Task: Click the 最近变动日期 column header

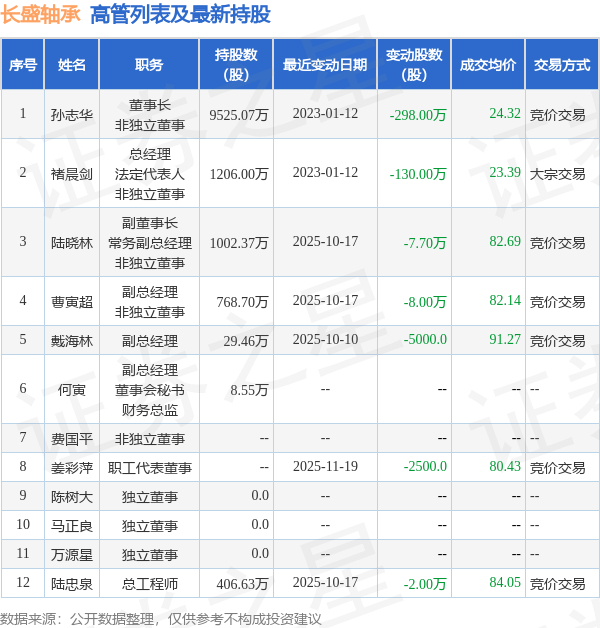Action: click(325, 64)
